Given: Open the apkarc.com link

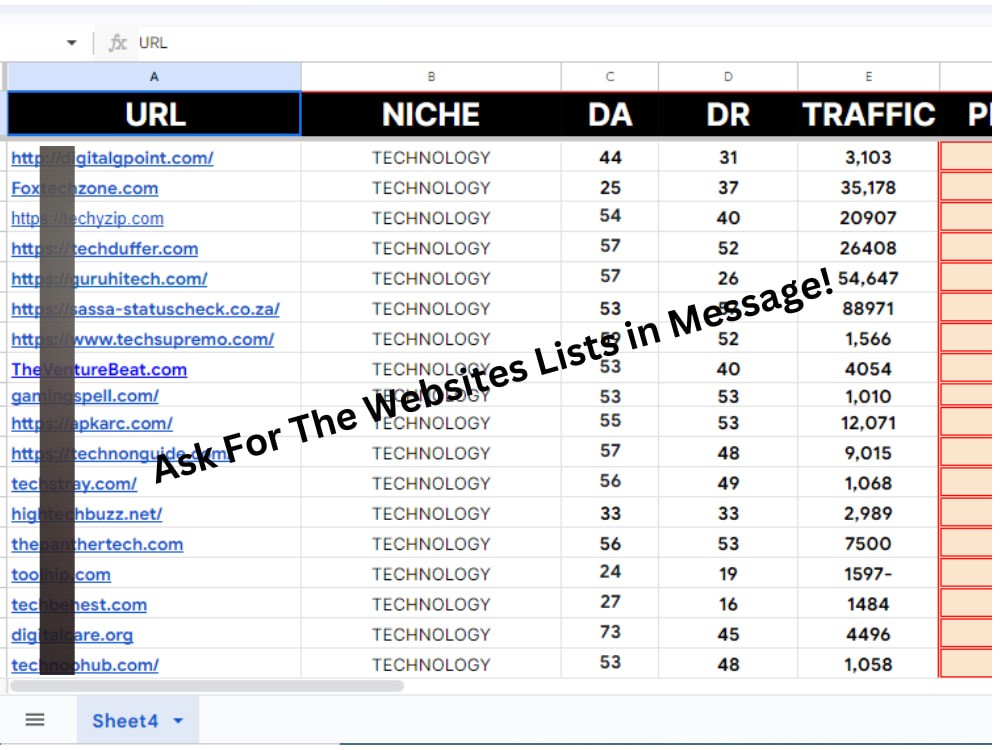Looking at the screenshot, I should pyautogui.click(x=92, y=423).
